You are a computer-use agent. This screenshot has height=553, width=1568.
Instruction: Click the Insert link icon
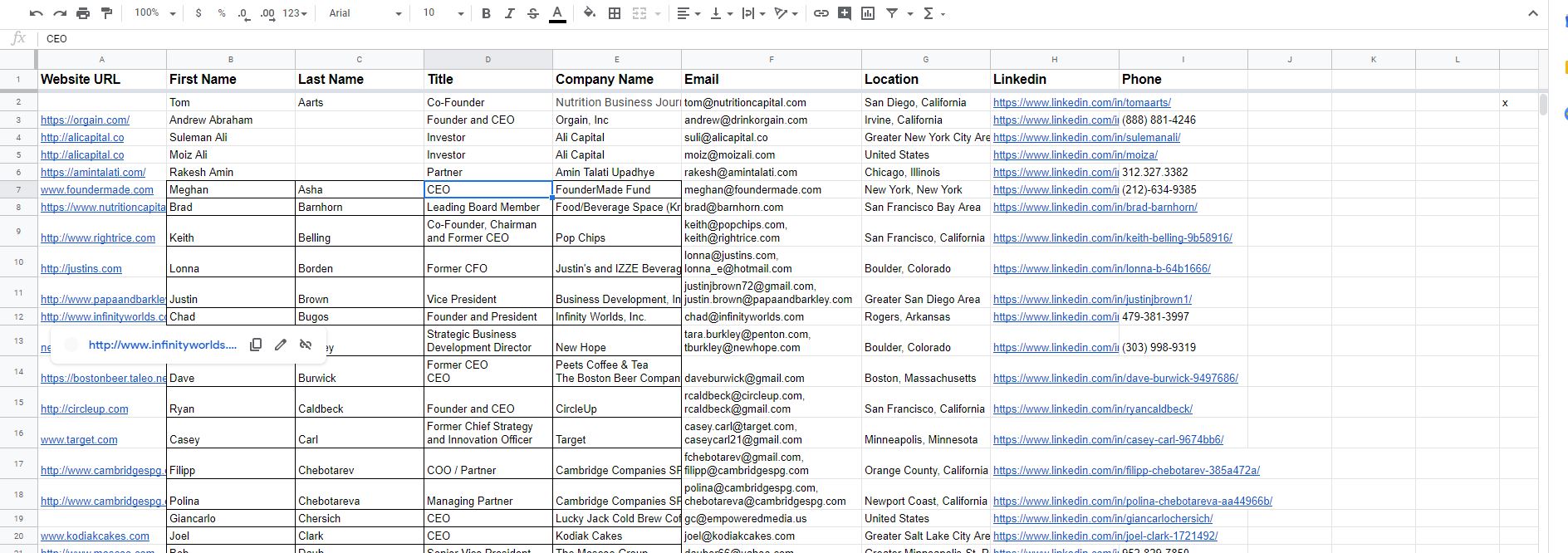coord(821,13)
